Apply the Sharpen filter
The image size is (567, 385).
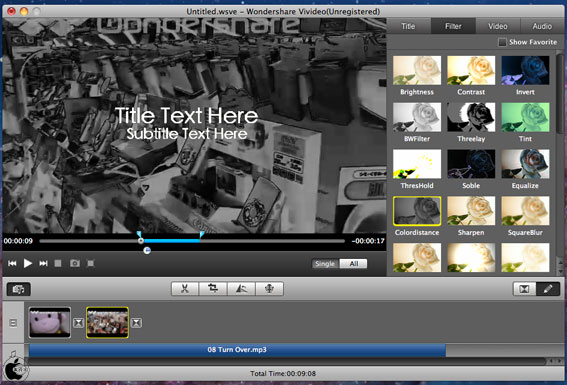[471, 211]
